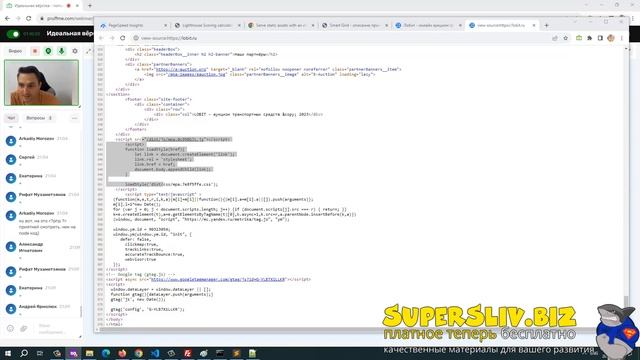Close the webinar tab in the background browser
The image size is (640, 360).
[77, 6]
